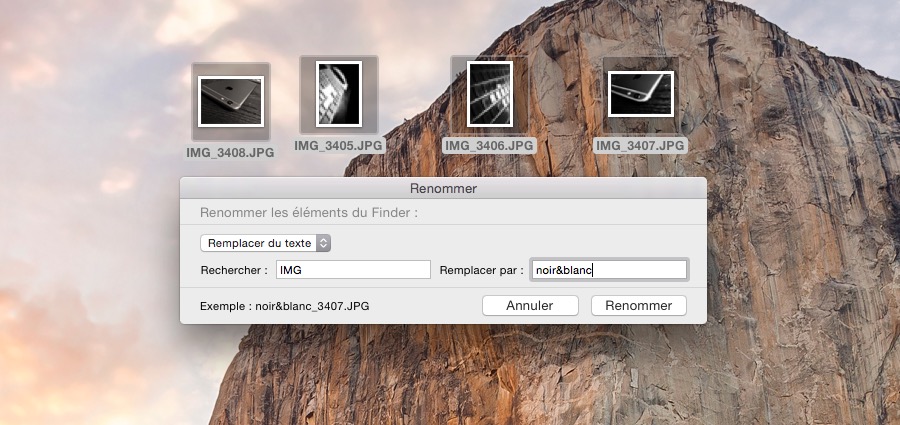Open the 'Remplacer du texte' dropdown
The image size is (900, 425).
(265, 244)
